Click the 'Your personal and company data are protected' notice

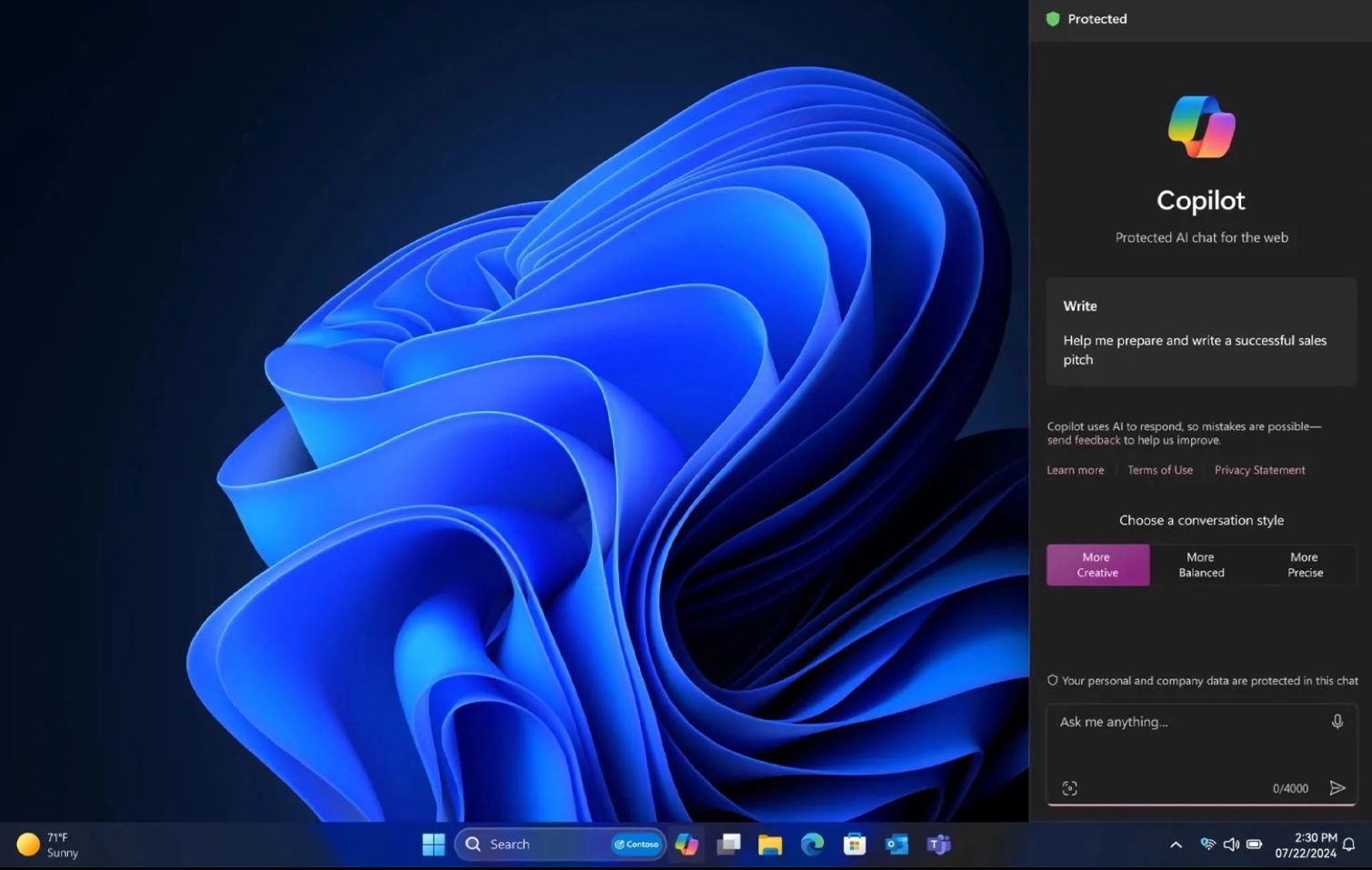coord(1203,681)
